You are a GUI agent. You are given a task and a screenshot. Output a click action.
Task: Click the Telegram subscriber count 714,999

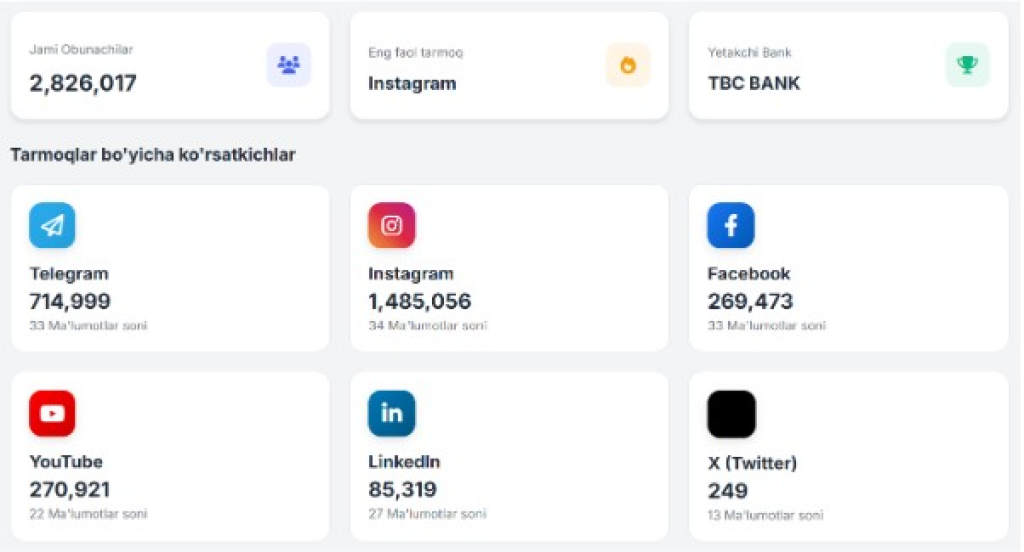70,301
